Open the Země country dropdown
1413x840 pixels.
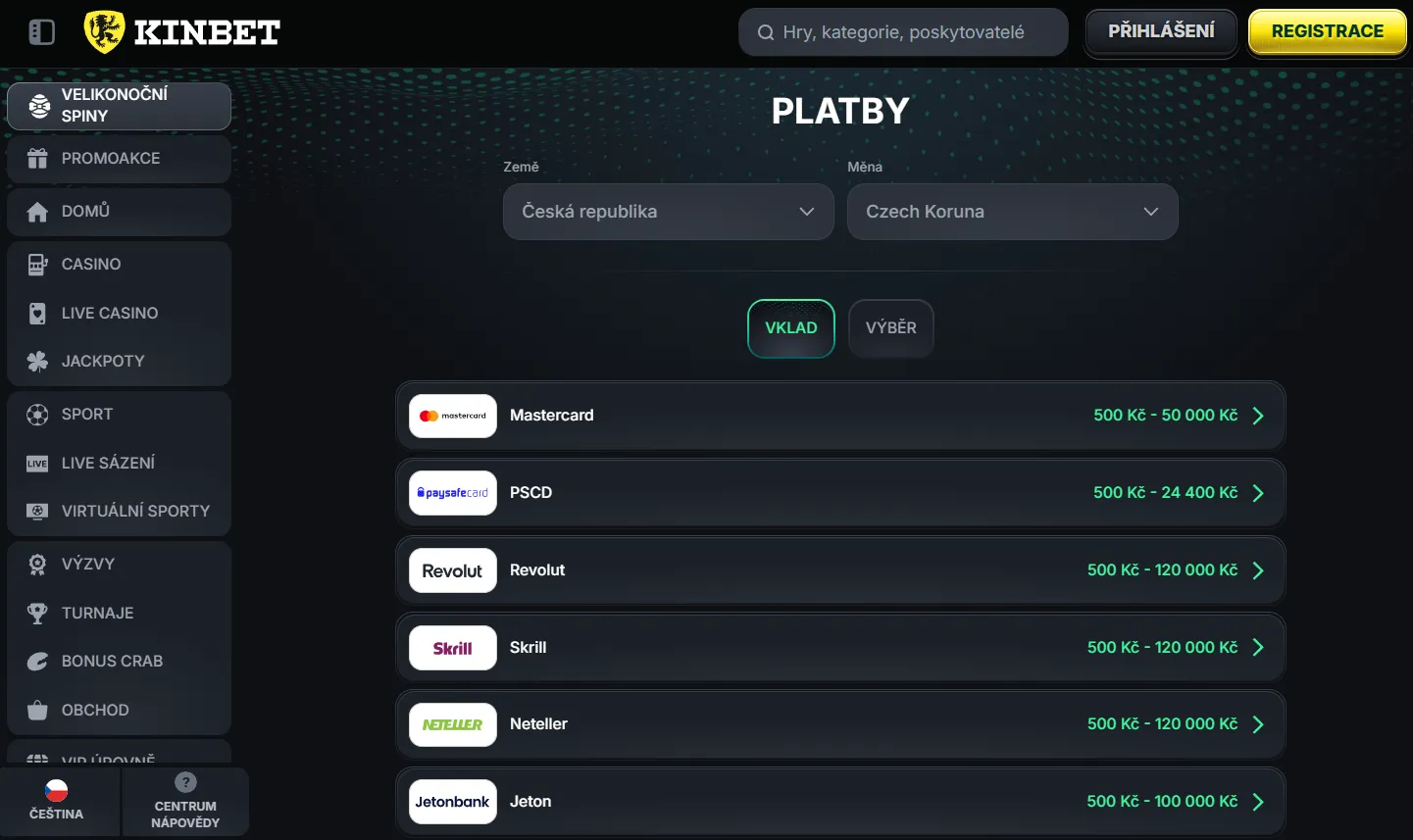coord(668,212)
